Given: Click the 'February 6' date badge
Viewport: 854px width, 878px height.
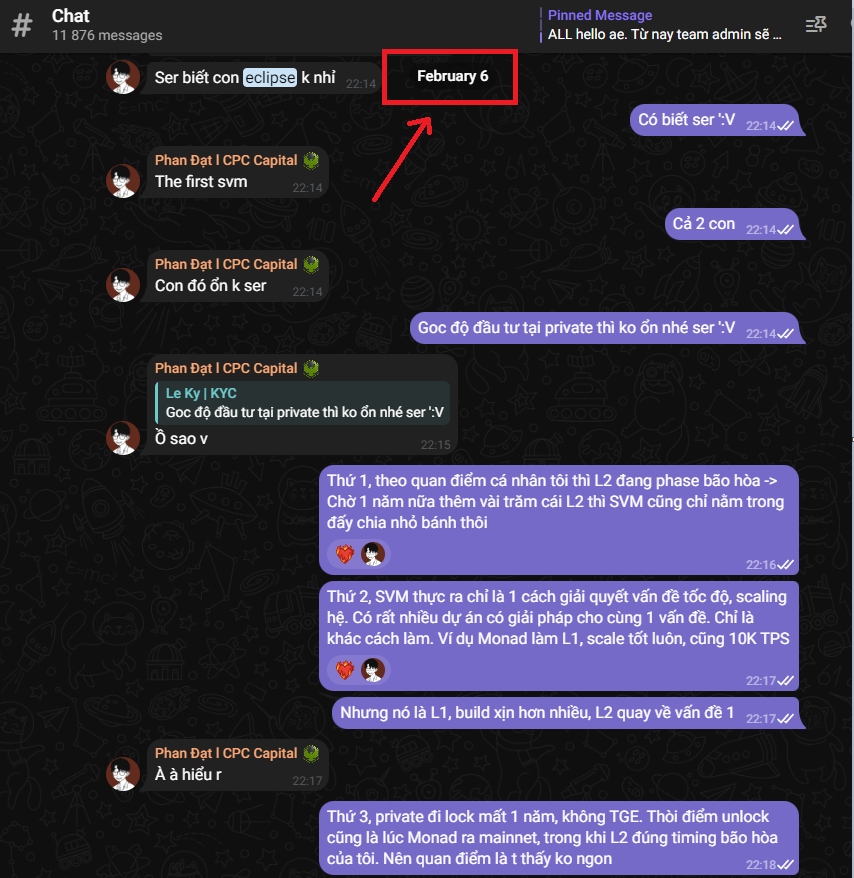Looking at the screenshot, I should 452,76.
